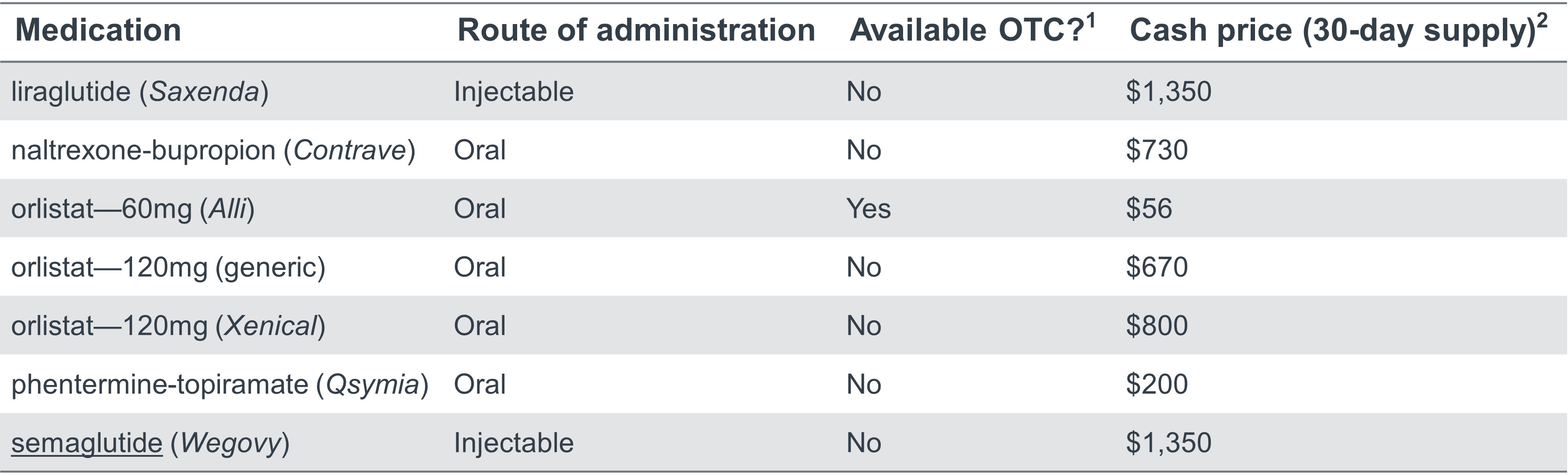Viewport: 1568px width, 476px height.
Task: Click the Wegovy brand name text
Action: click(x=231, y=443)
